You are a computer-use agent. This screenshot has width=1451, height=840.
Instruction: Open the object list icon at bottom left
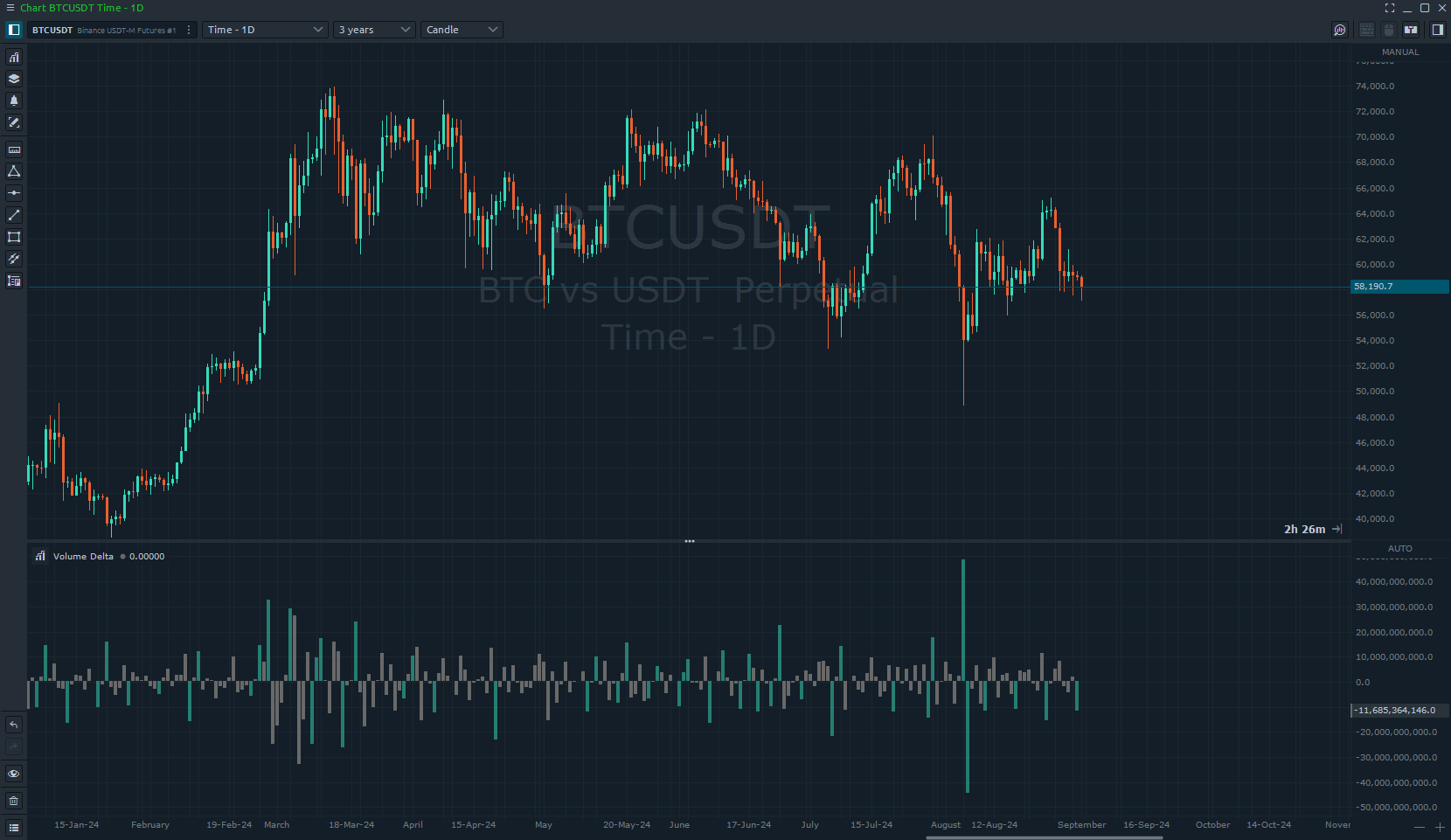pyautogui.click(x=14, y=828)
